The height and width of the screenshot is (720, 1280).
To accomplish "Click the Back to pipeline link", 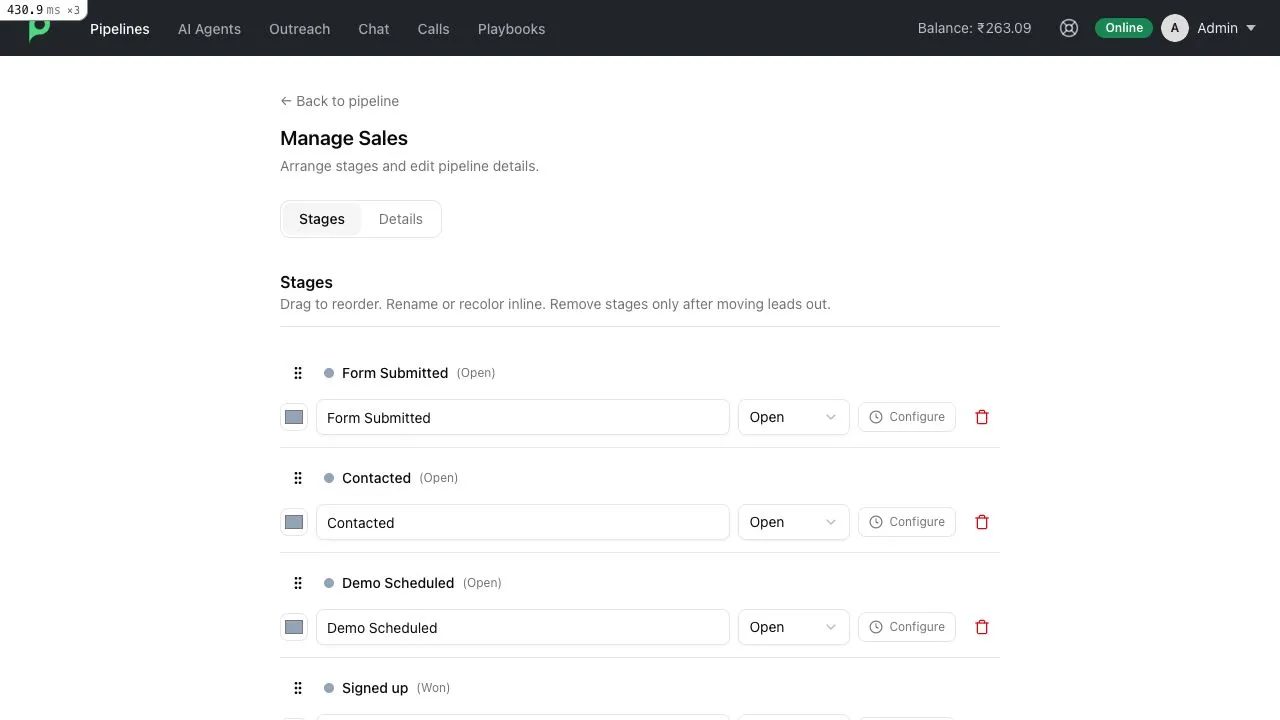I will coord(340,101).
